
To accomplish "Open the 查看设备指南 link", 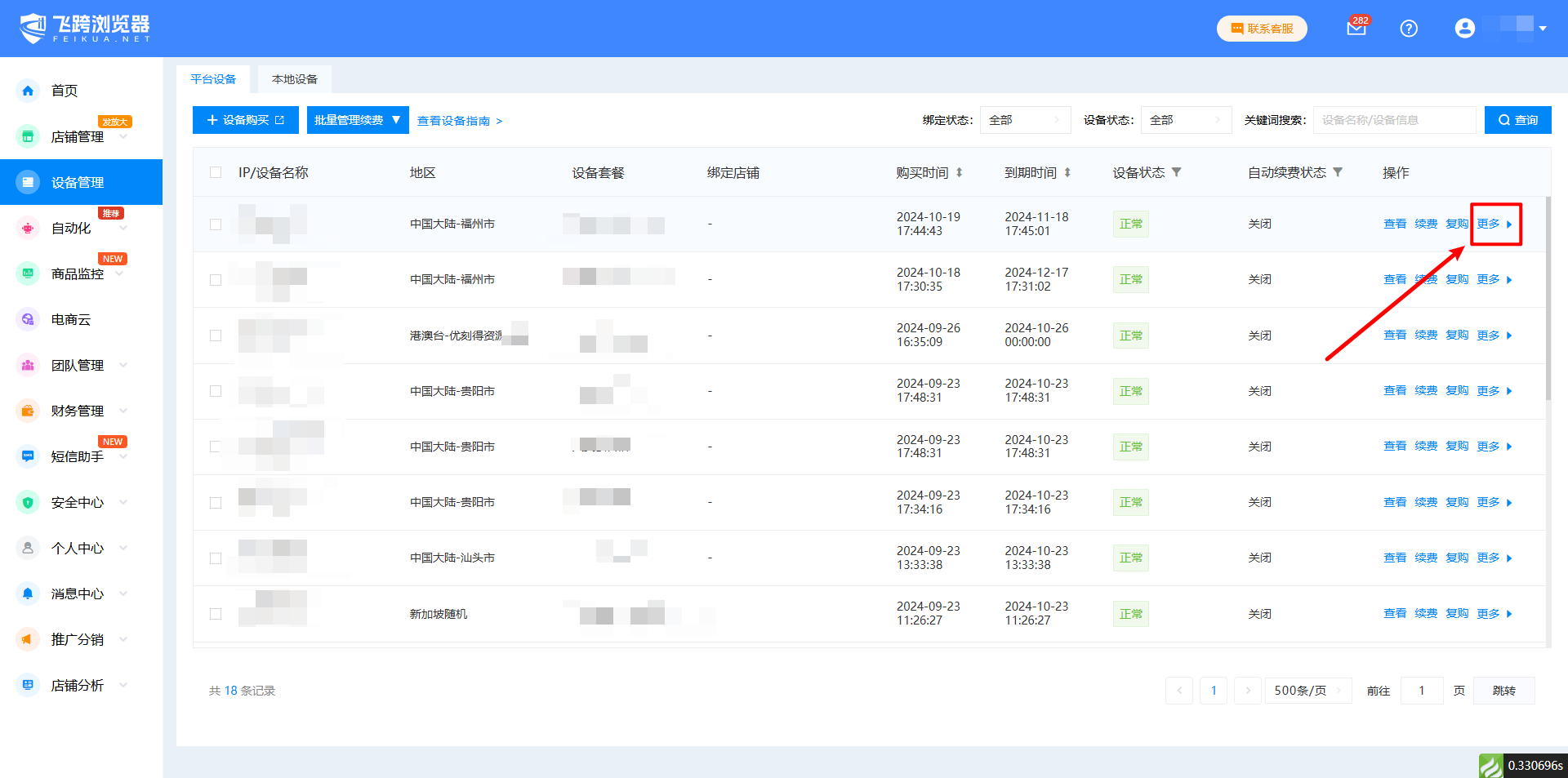I will [459, 121].
